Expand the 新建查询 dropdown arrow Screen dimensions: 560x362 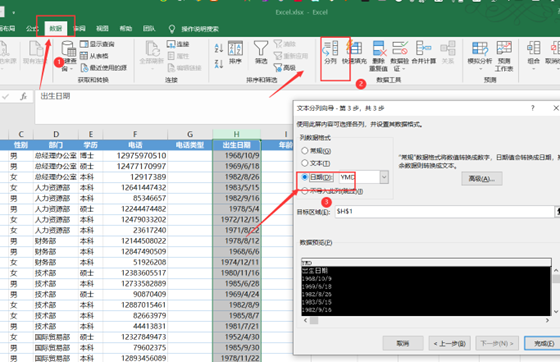[x=71, y=69]
